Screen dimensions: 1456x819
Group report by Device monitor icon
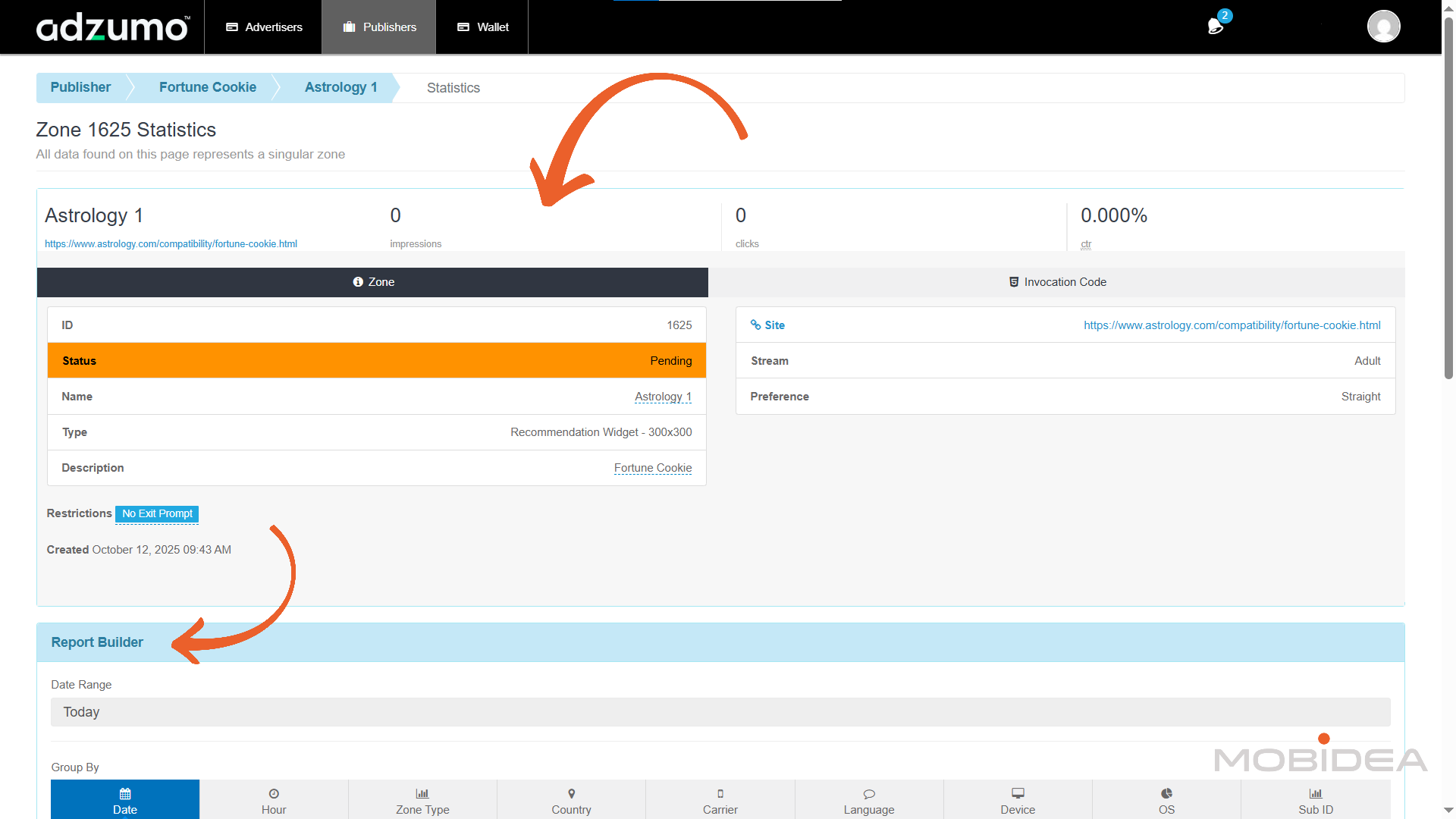1018,793
